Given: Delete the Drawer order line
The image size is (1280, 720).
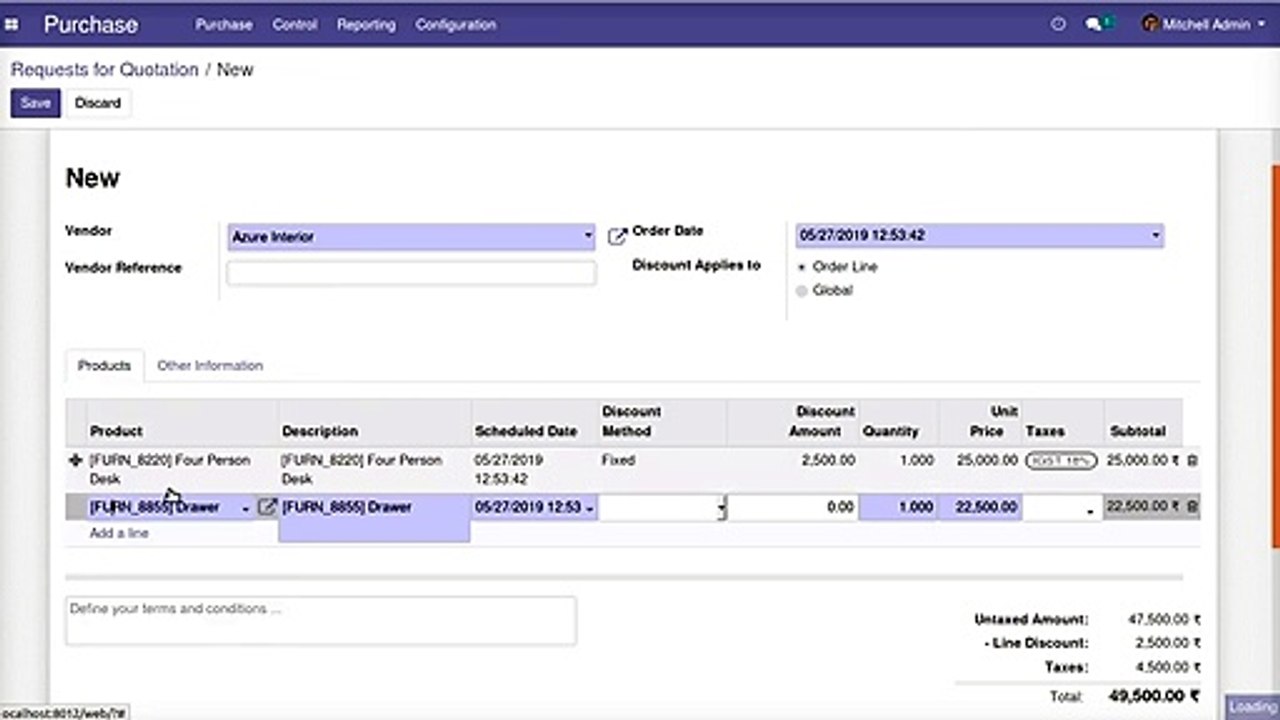Looking at the screenshot, I should [1192, 507].
